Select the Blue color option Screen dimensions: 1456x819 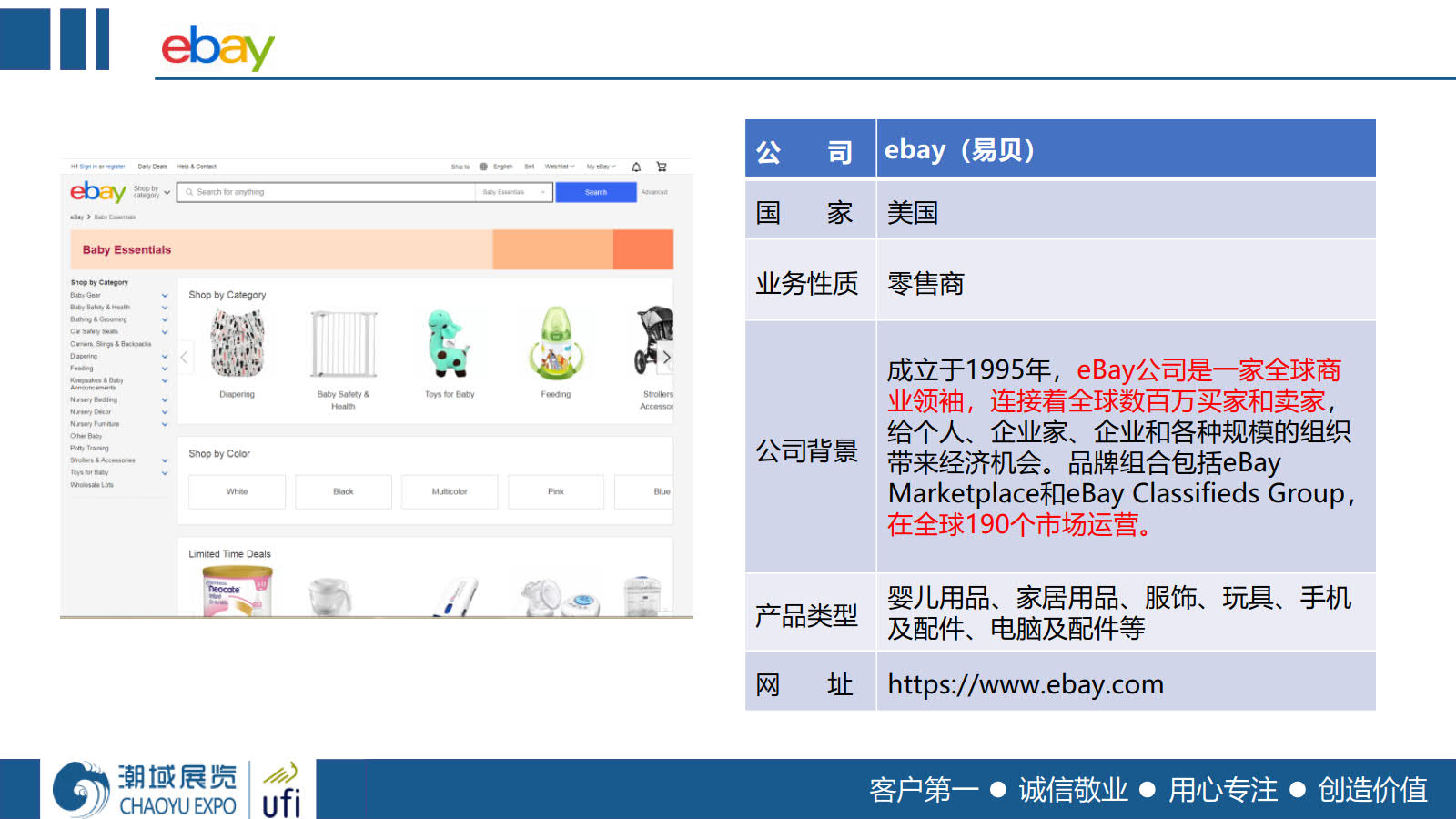(x=644, y=491)
